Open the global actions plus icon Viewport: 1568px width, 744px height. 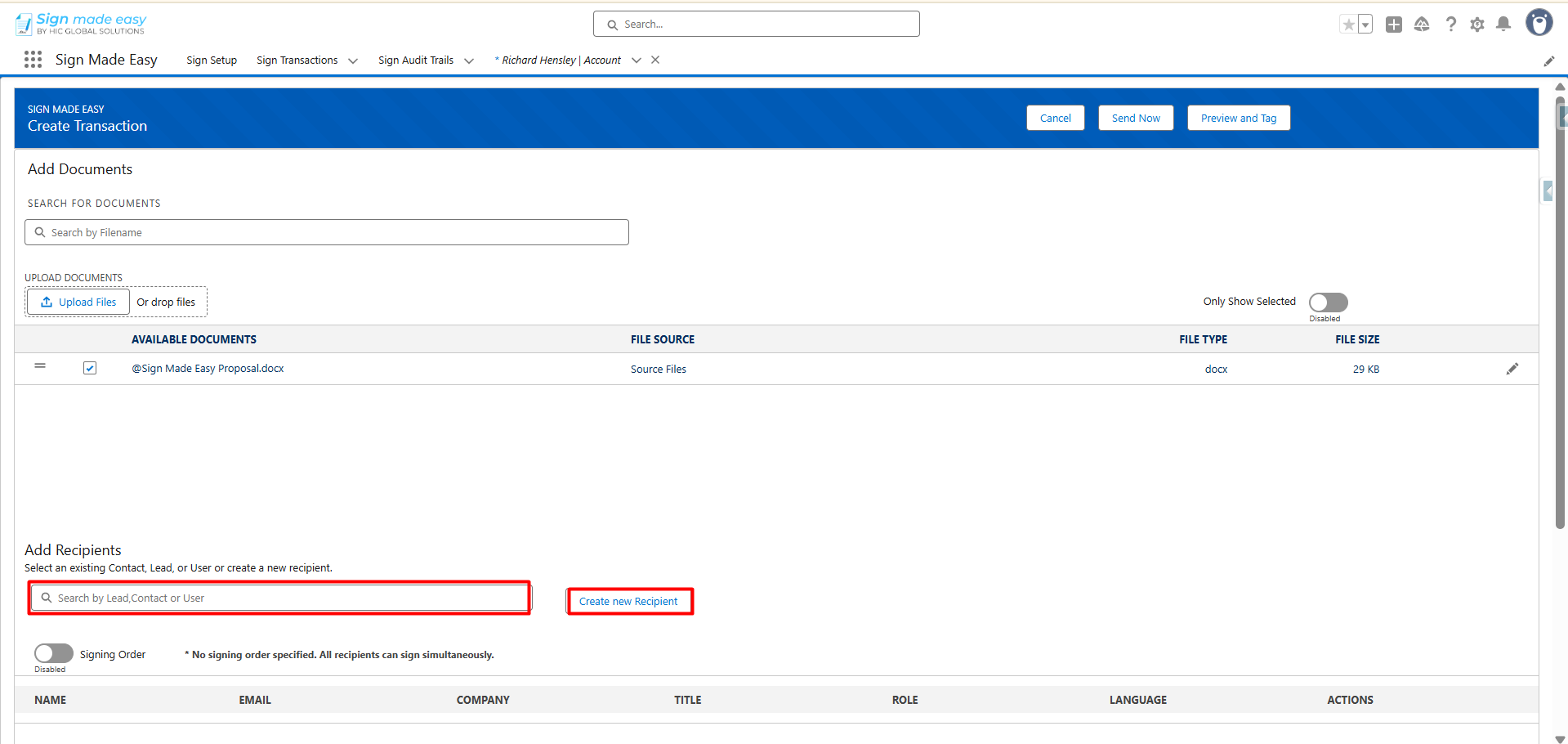tap(1394, 25)
